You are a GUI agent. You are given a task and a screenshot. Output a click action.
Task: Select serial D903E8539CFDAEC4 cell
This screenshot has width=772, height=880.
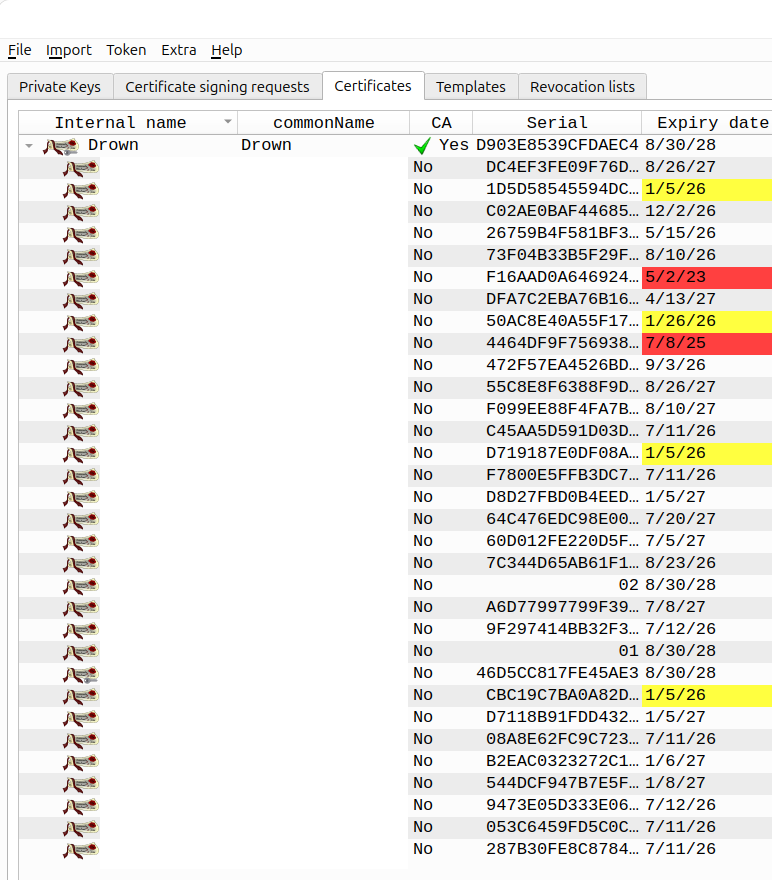tap(557, 145)
